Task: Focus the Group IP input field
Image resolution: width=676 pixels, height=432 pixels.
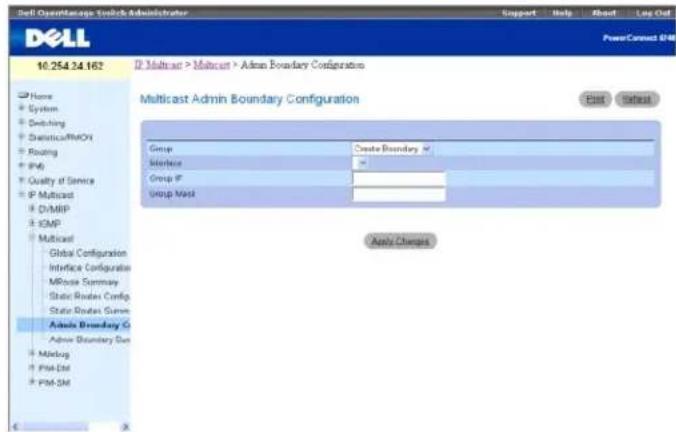Action: click(x=399, y=178)
